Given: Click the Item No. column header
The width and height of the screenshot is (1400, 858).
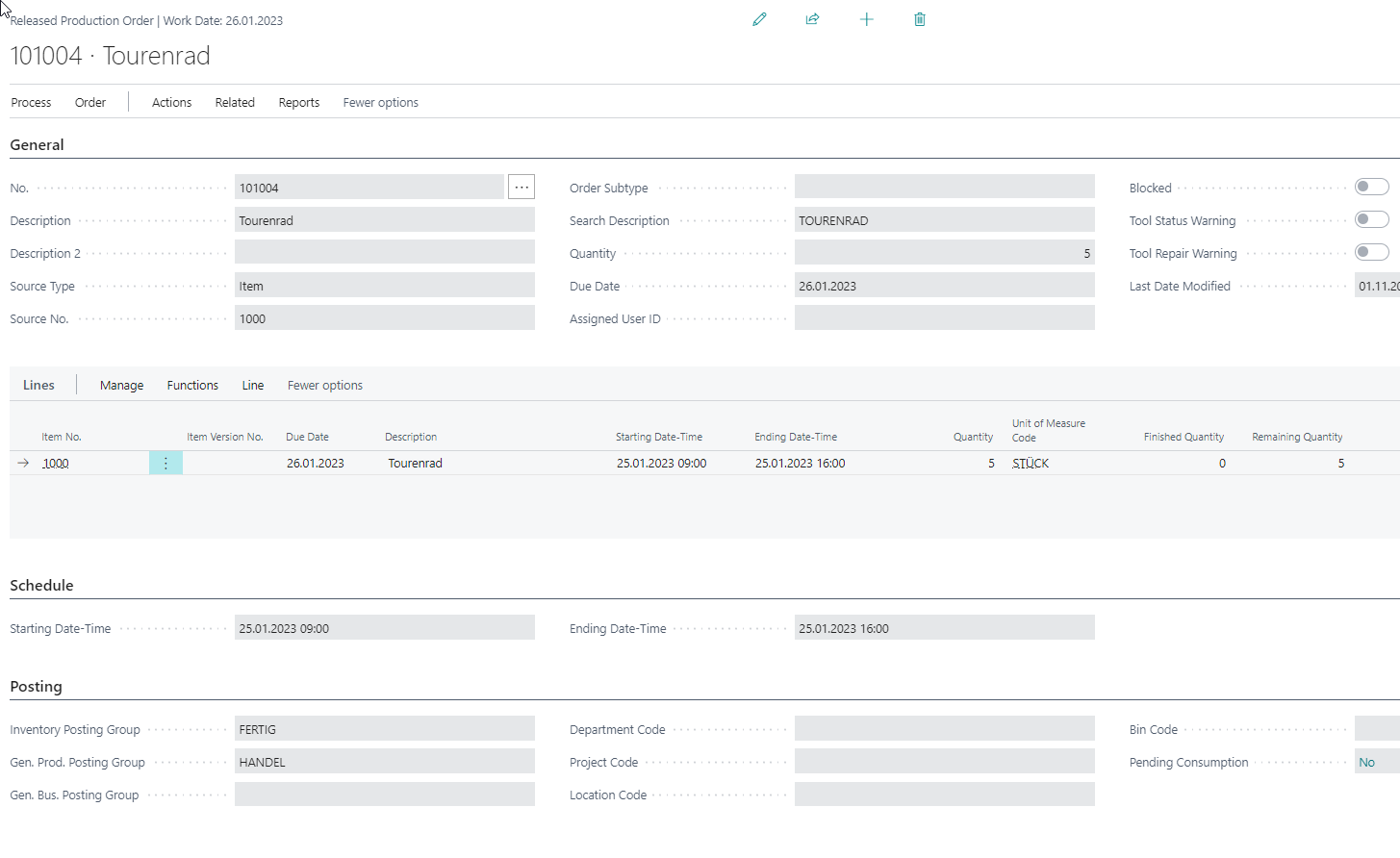Looking at the screenshot, I should (x=62, y=437).
